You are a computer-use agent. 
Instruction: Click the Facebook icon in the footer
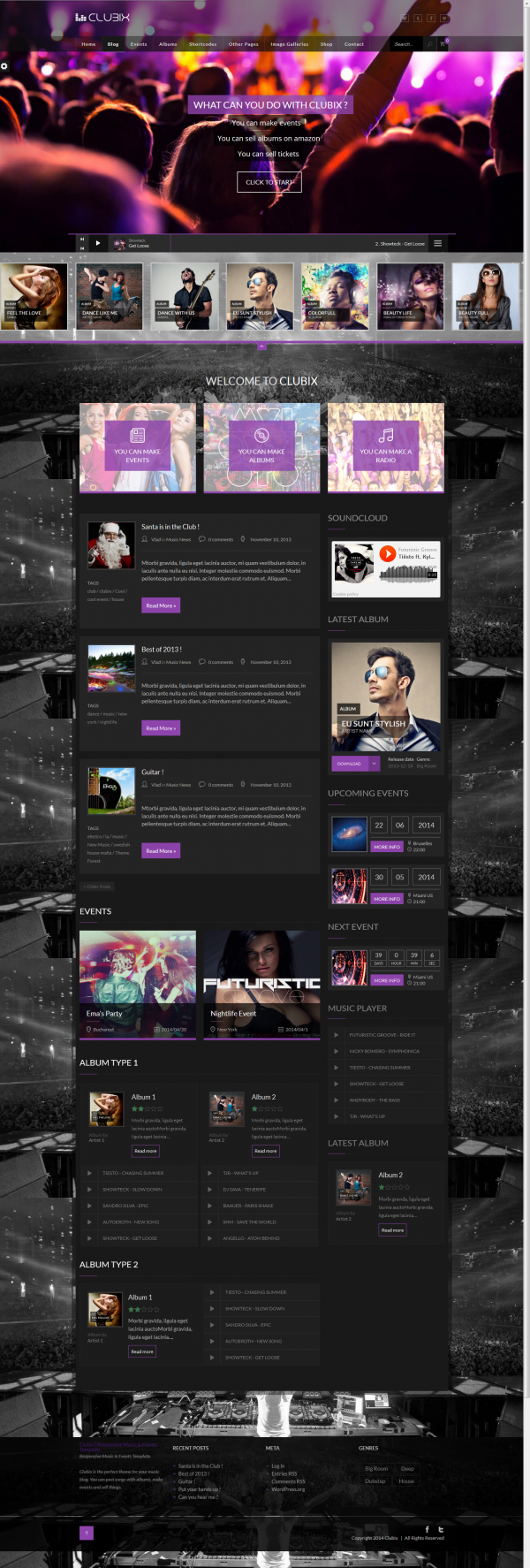pyautogui.click(x=428, y=1528)
